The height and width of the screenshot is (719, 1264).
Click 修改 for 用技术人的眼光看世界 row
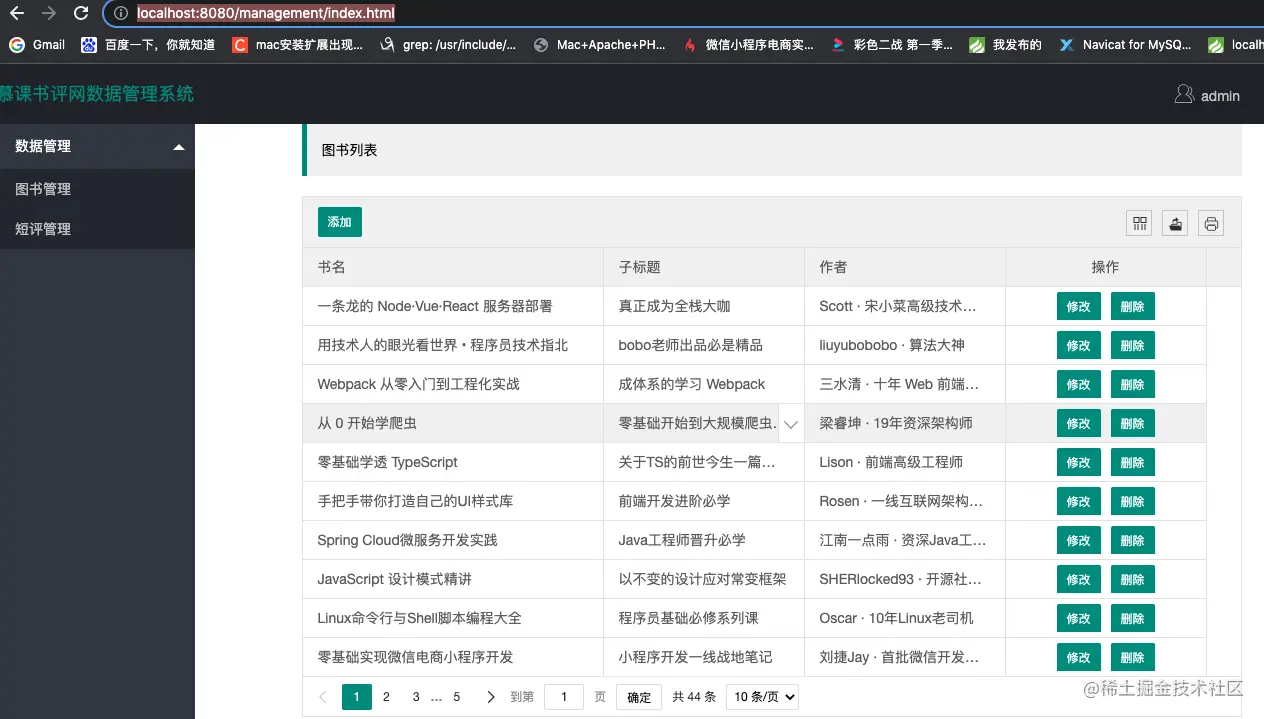pyautogui.click(x=1079, y=345)
